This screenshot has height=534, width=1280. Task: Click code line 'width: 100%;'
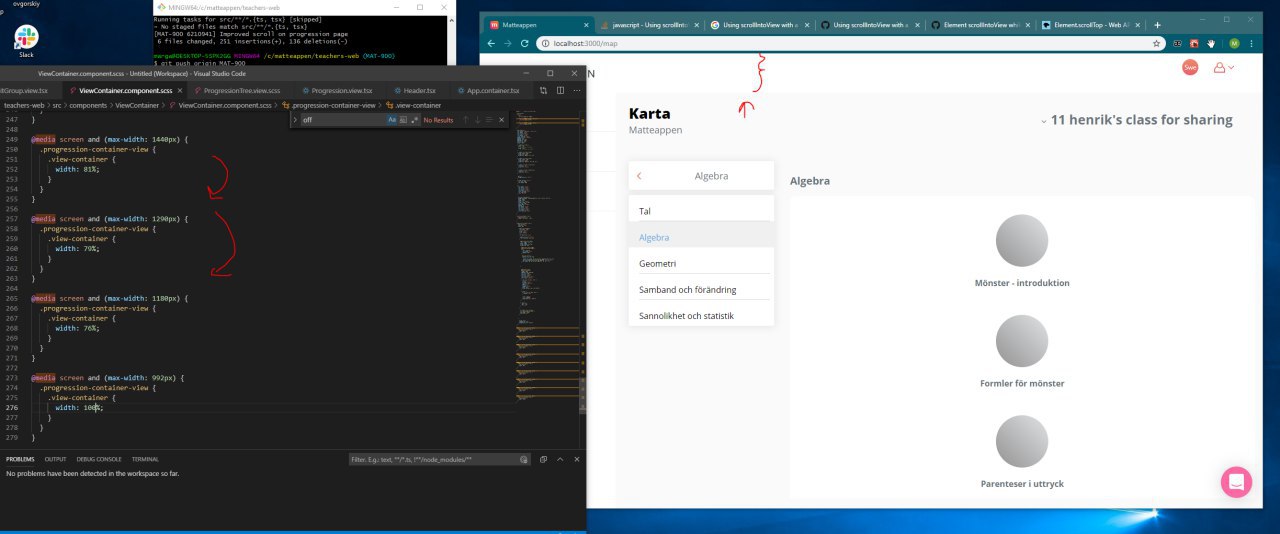coord(78,407)
